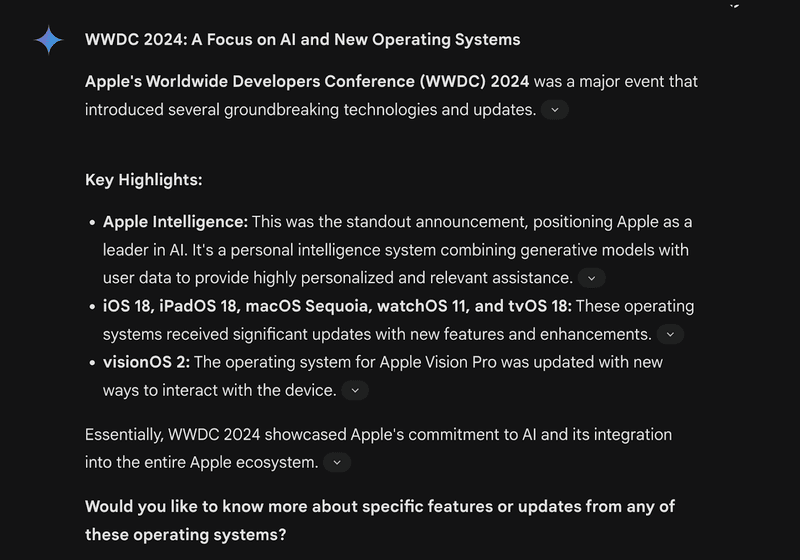Click the 'Key Highlights:' subheading

coord(144,180)
